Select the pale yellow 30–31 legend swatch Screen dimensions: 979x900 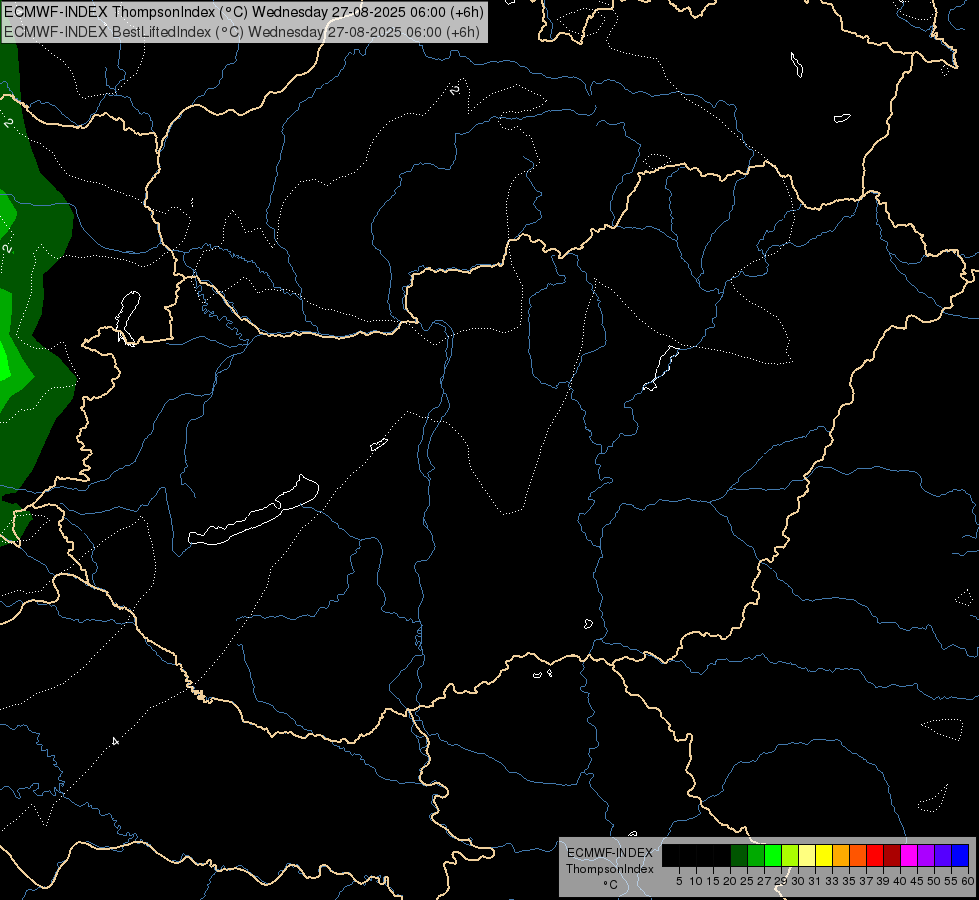tap(807, 855)
